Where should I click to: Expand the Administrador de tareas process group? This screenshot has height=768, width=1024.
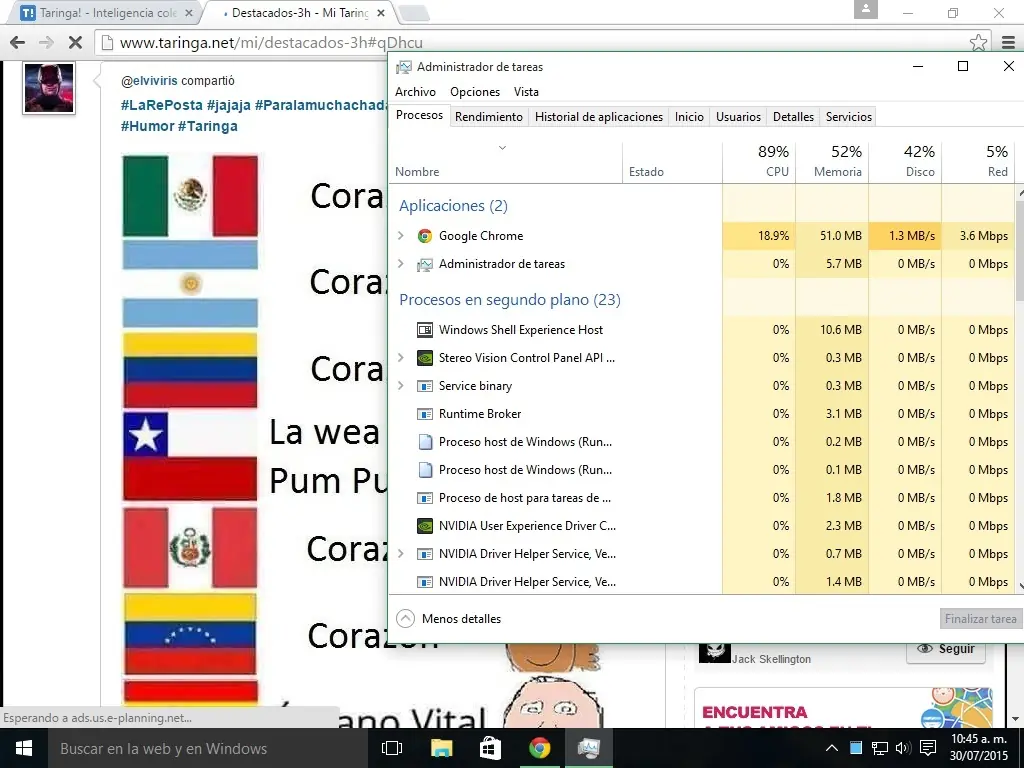(x=401, y=264)
